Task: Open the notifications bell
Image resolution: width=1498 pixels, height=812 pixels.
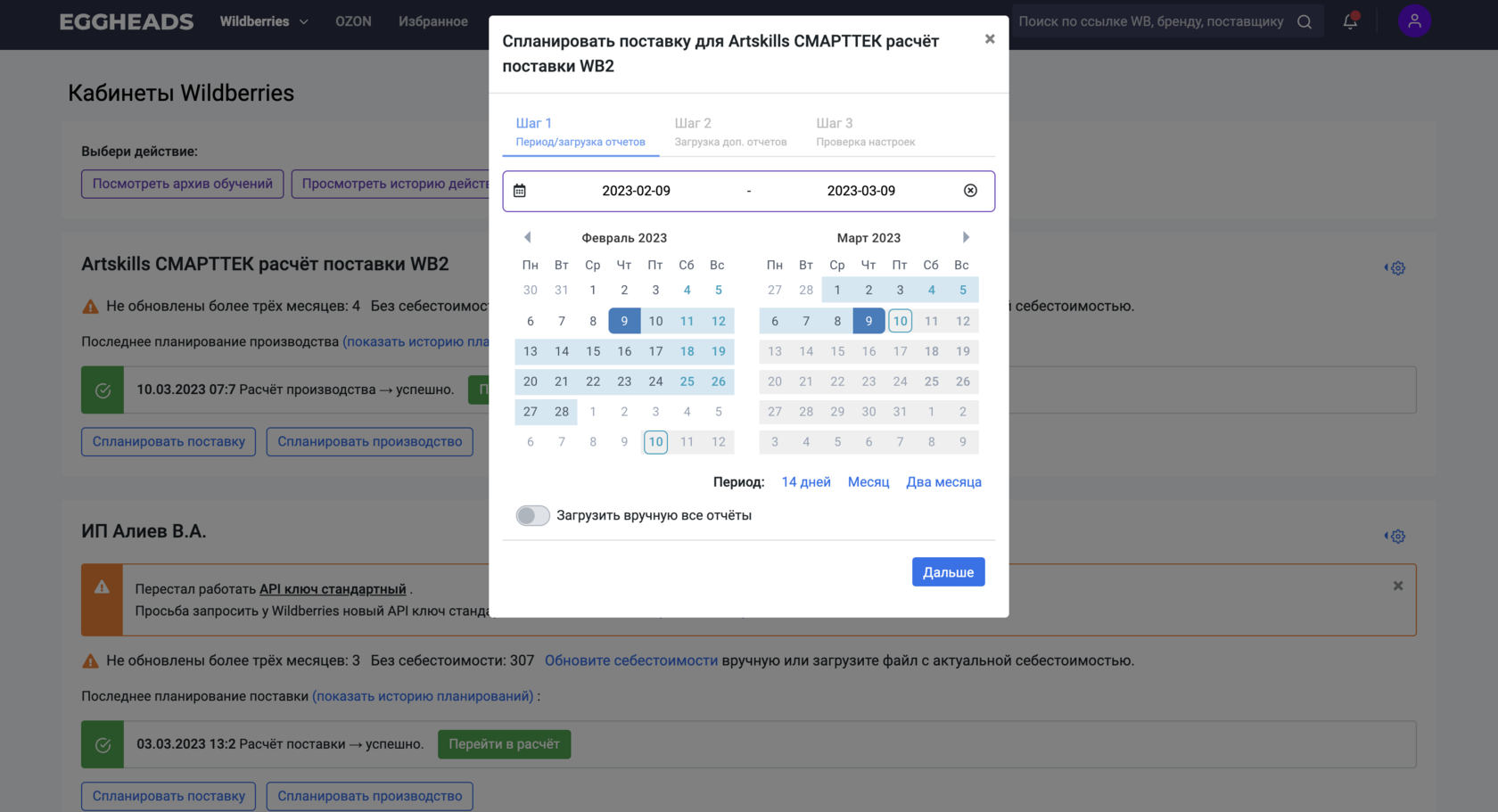Action: click(x=1350, y=21)
